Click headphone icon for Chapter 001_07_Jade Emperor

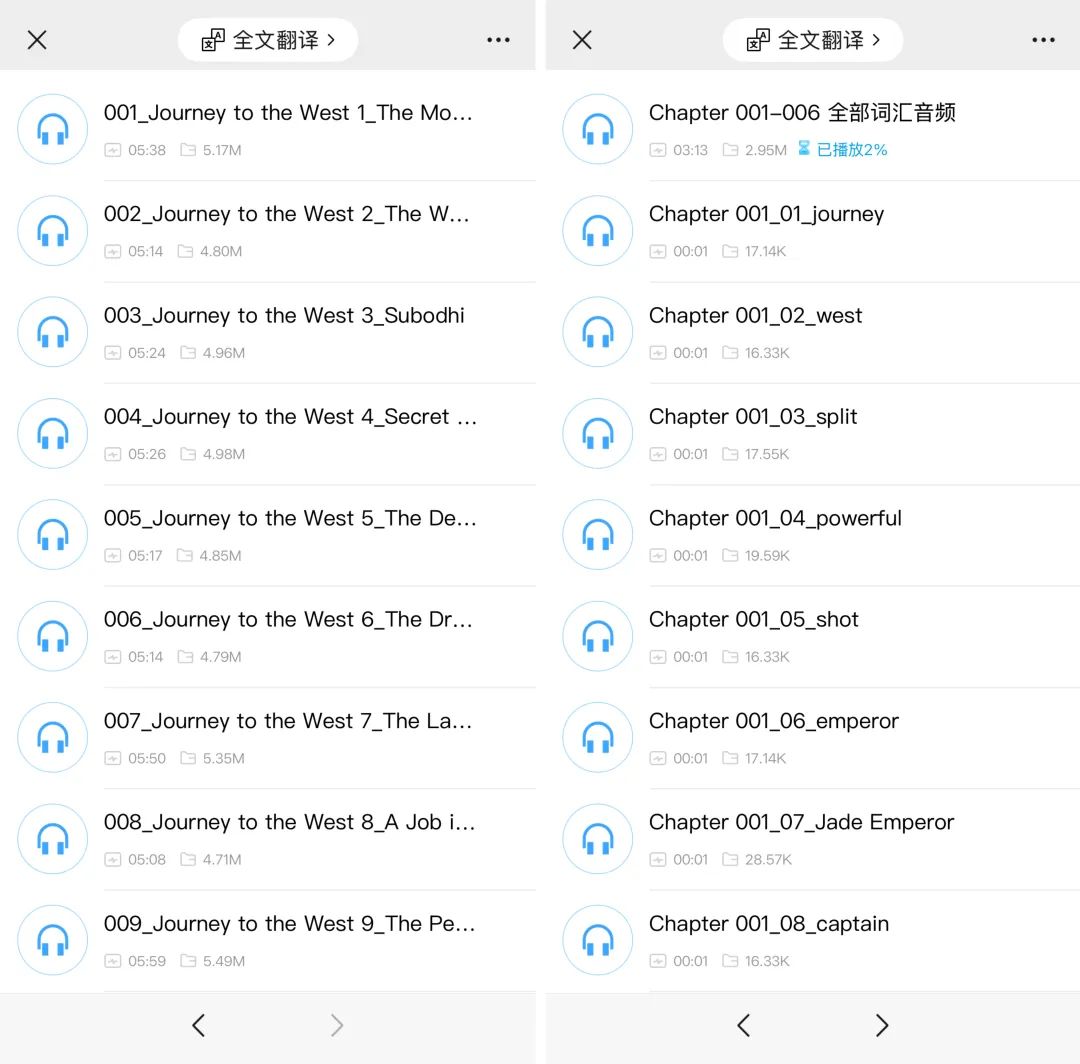(x=598, y=838)
